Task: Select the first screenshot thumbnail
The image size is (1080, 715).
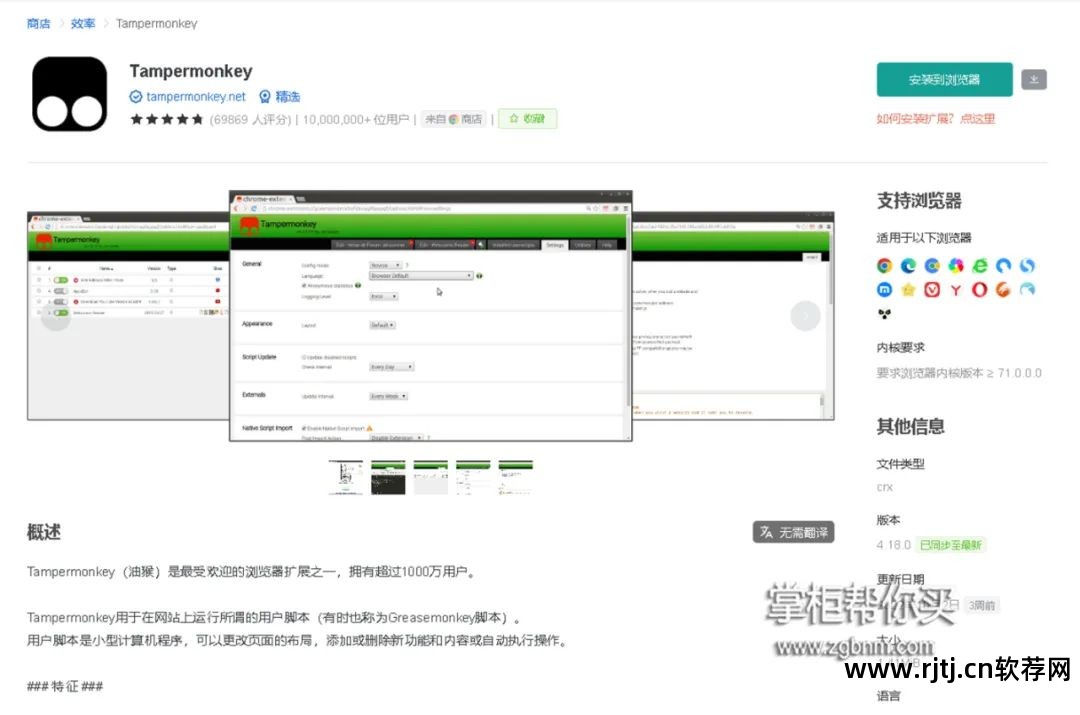Action: click(x=346, y=477)
